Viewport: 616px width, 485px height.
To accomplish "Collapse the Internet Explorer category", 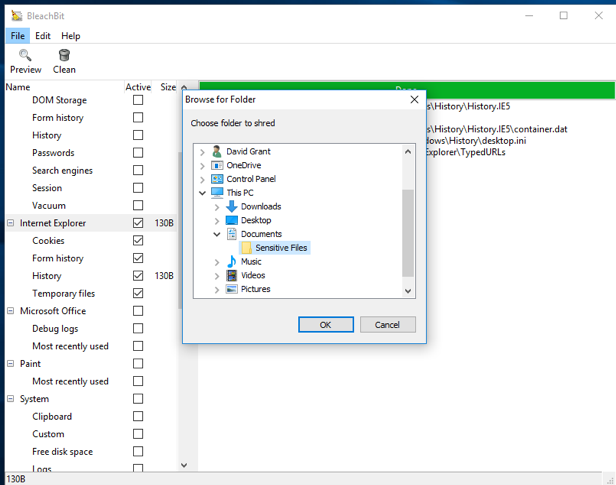I will click(x=11, y=223).
